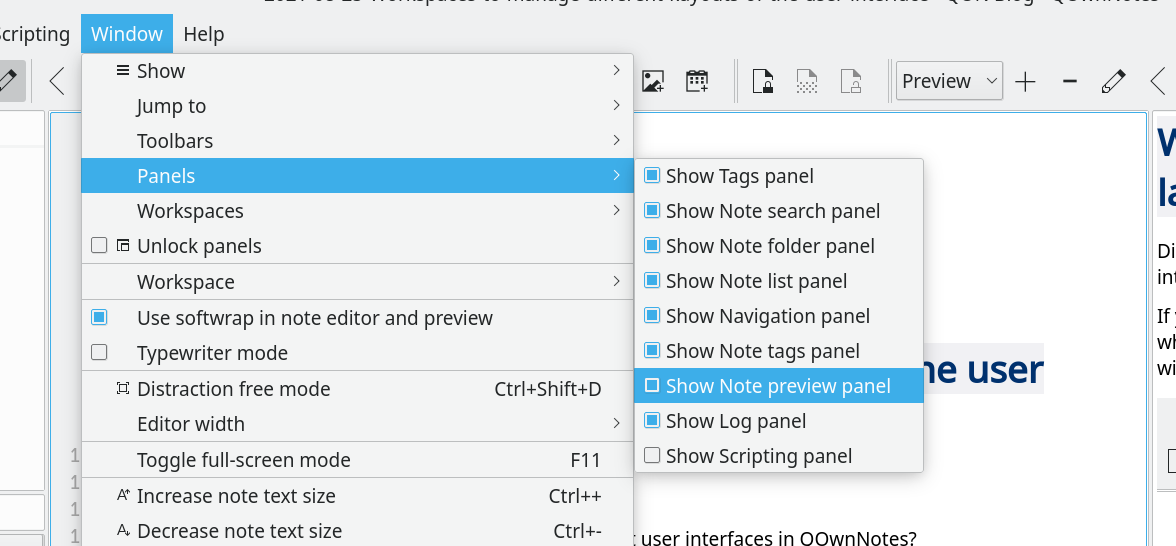Click the black padlock note icon
1176x546 pixels.
(763, 81)
